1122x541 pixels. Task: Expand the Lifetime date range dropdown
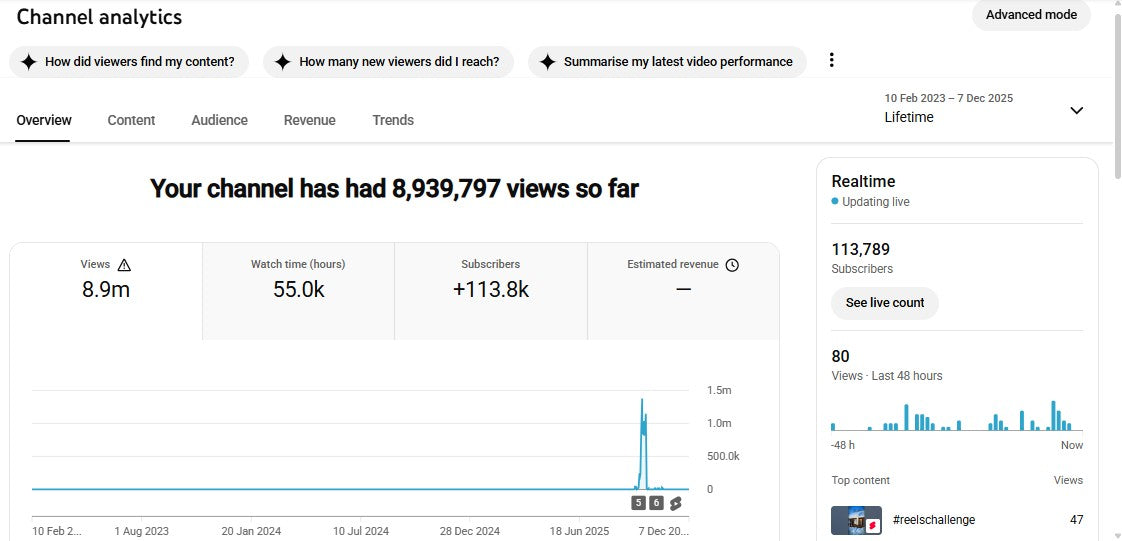1076,110
